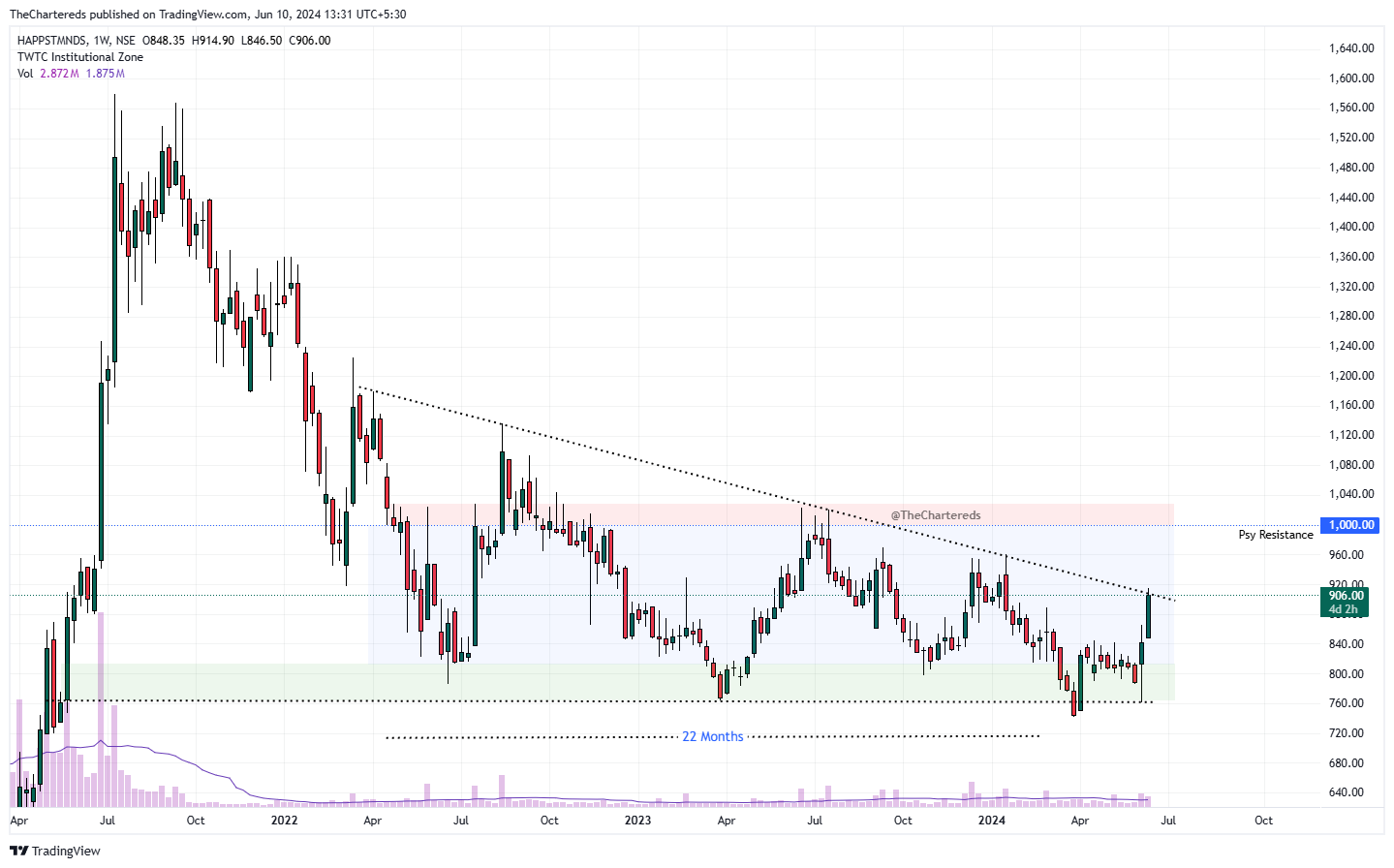Click the 2023 label on time axis

[637, 821]
